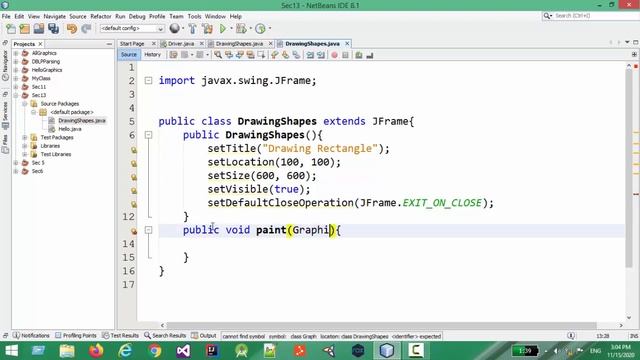The height and width of the screenshot is (360, 640).
Task: Expand the AllGraphics project node
Action: tap(16, 53)
